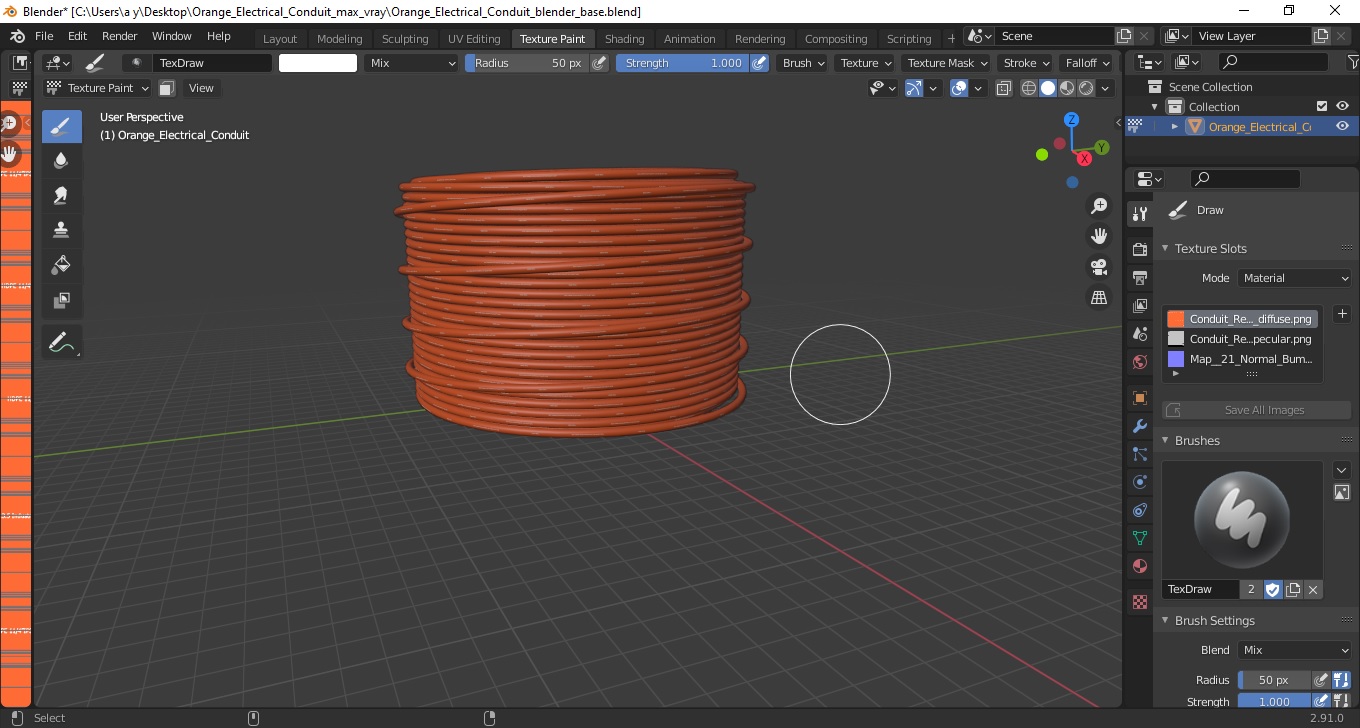Select the Mask tool
Viewport: 1360px width, 728px height.
coord(62,300)
